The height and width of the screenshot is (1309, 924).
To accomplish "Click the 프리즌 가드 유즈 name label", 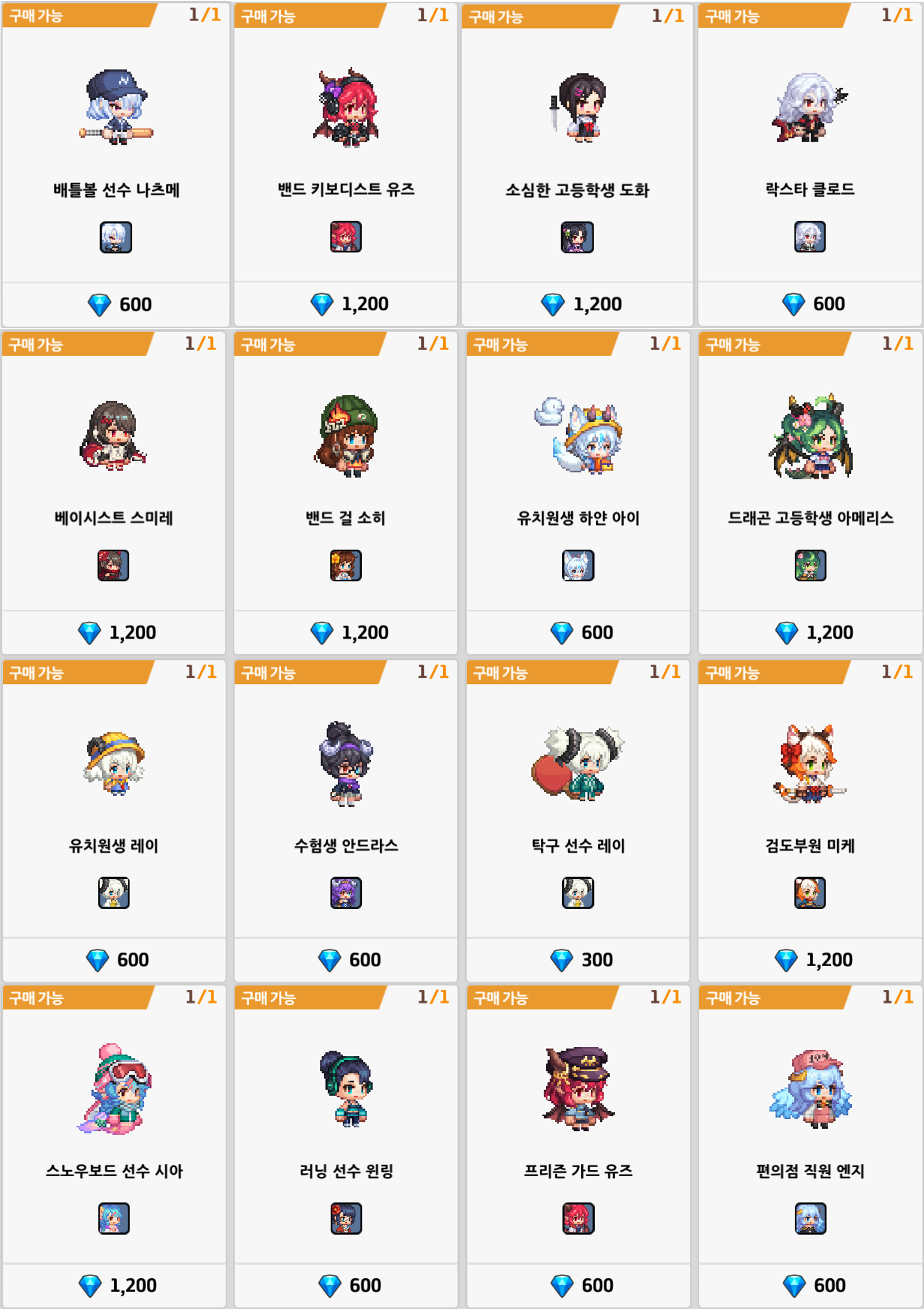I will point(578,1171).
